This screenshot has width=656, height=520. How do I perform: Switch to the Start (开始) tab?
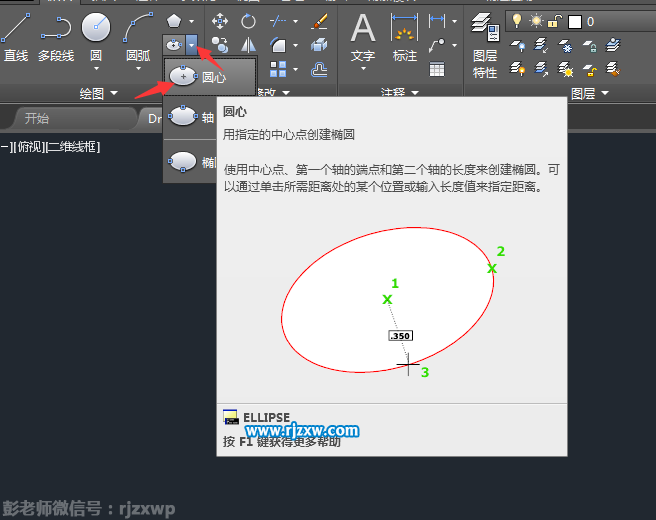tap(37, 118)
